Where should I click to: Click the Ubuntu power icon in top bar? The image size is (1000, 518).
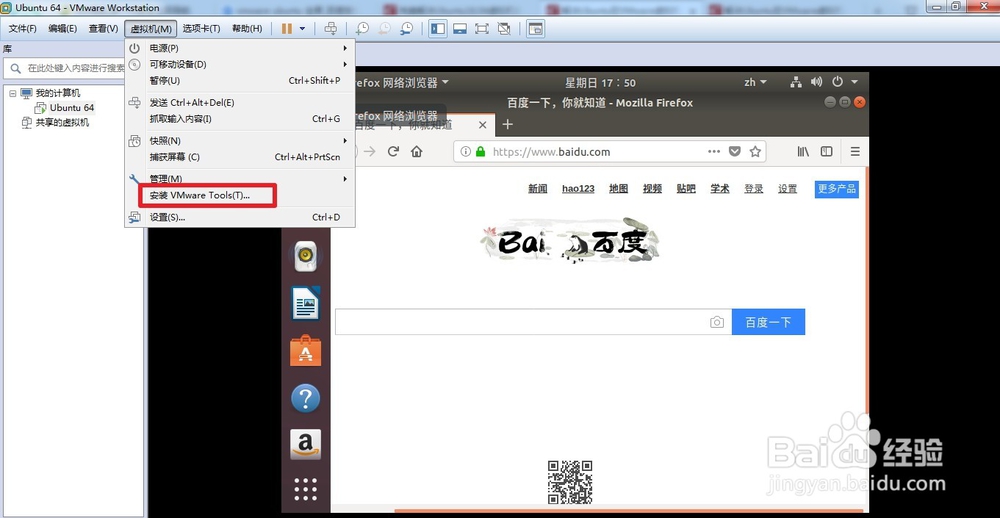coord(837,82)
